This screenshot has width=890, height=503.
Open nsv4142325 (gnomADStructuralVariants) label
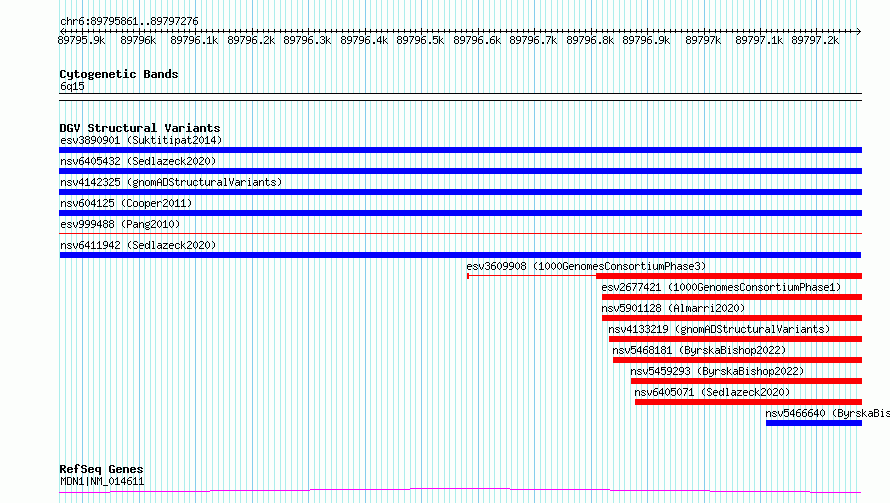click(171, 182)
